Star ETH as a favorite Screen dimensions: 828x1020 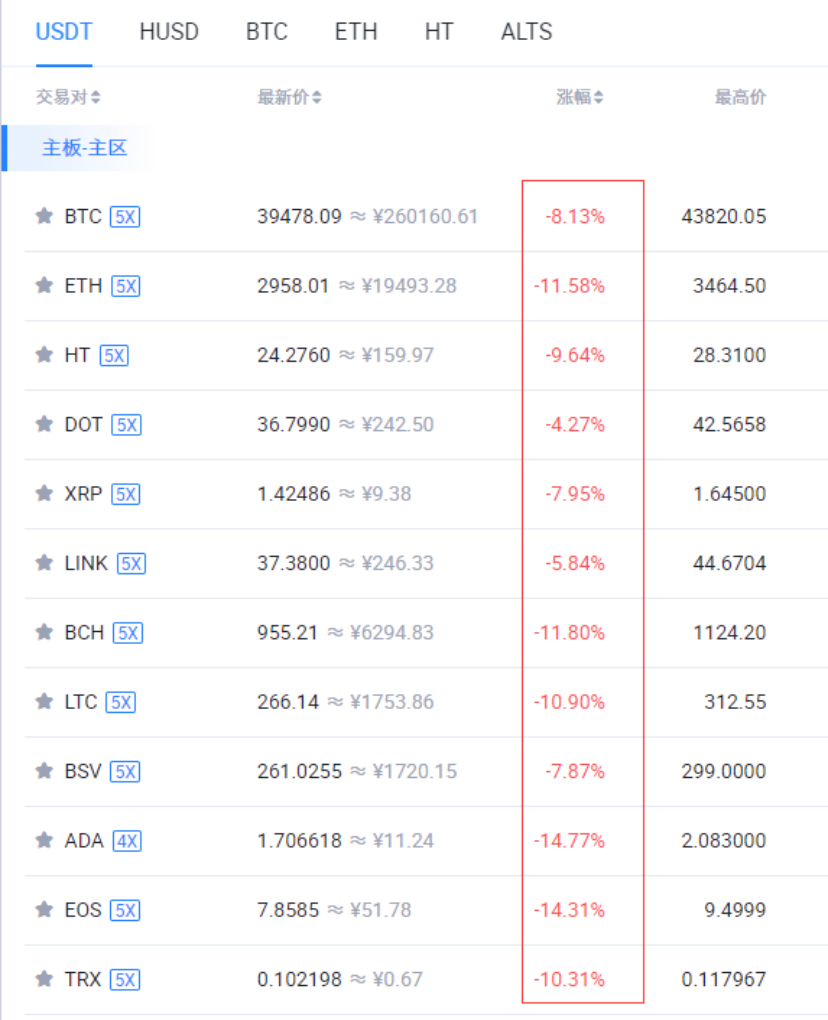coord(44,286)
